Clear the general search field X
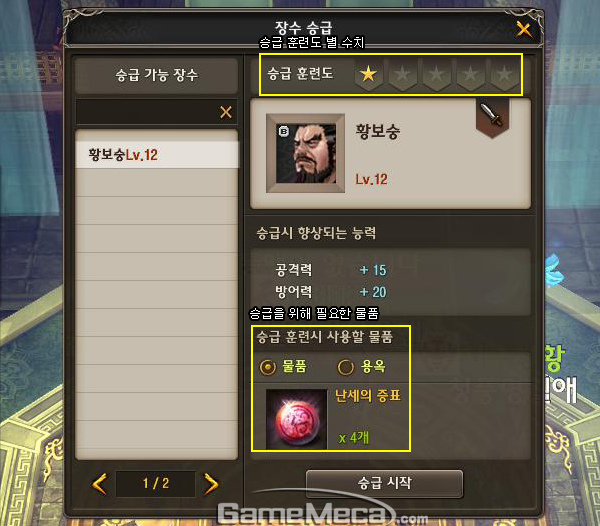Image resolution: width=600 pixels, height=526 pixels. (x=226, y=112)
